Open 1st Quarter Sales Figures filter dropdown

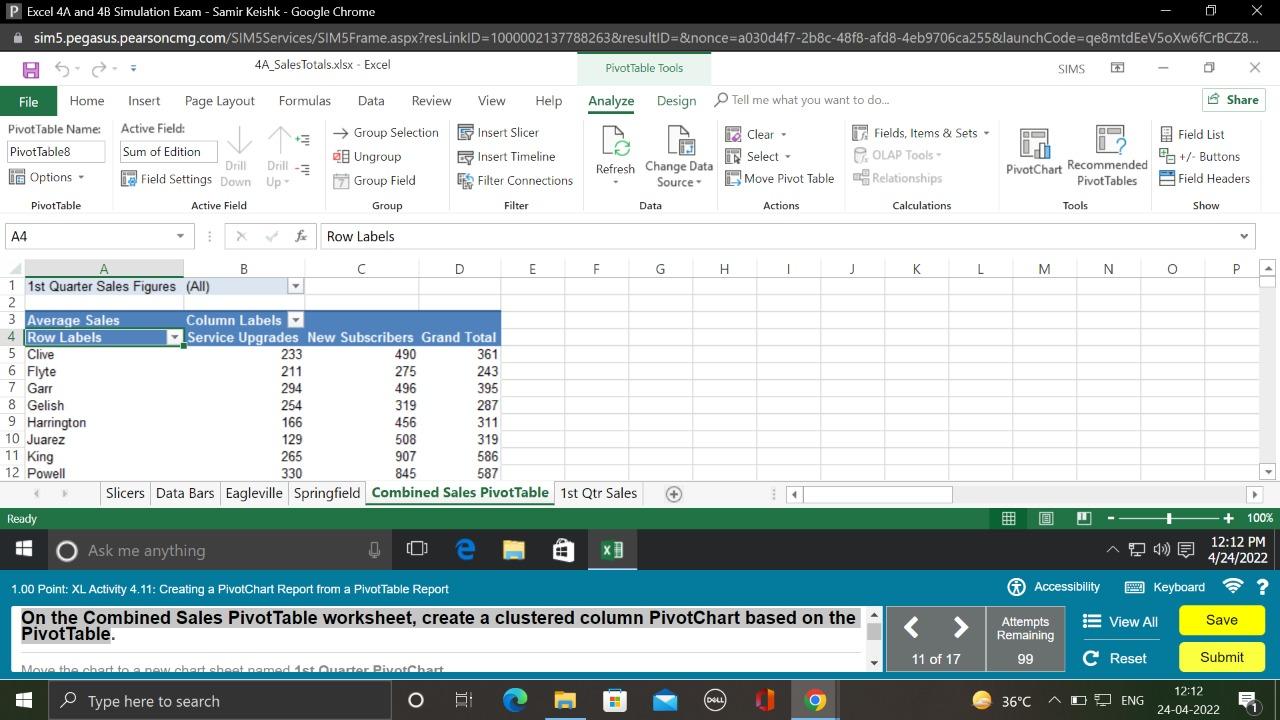pos(295,286)
